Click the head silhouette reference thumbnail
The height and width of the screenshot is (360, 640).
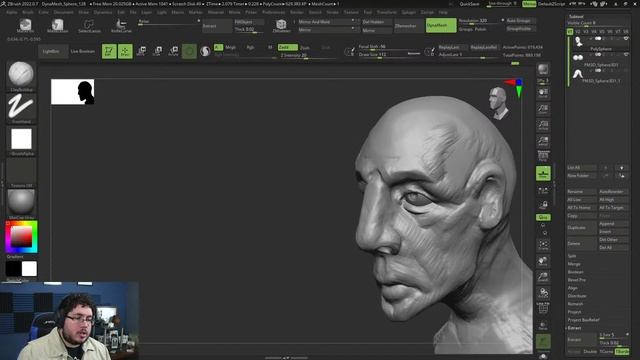tap(73, 92)
